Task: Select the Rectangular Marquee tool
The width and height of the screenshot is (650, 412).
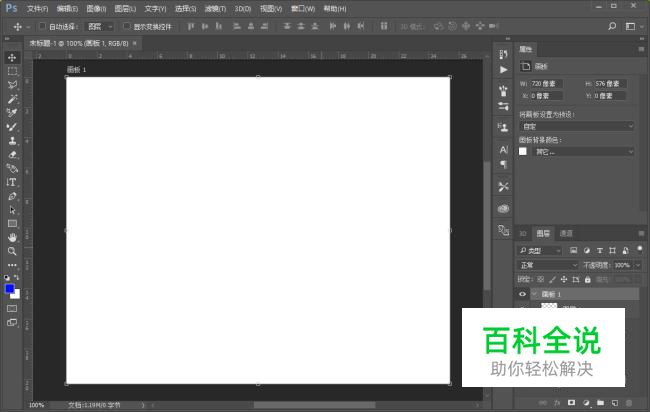Action: pyautogui.click(x=12, y=71)
